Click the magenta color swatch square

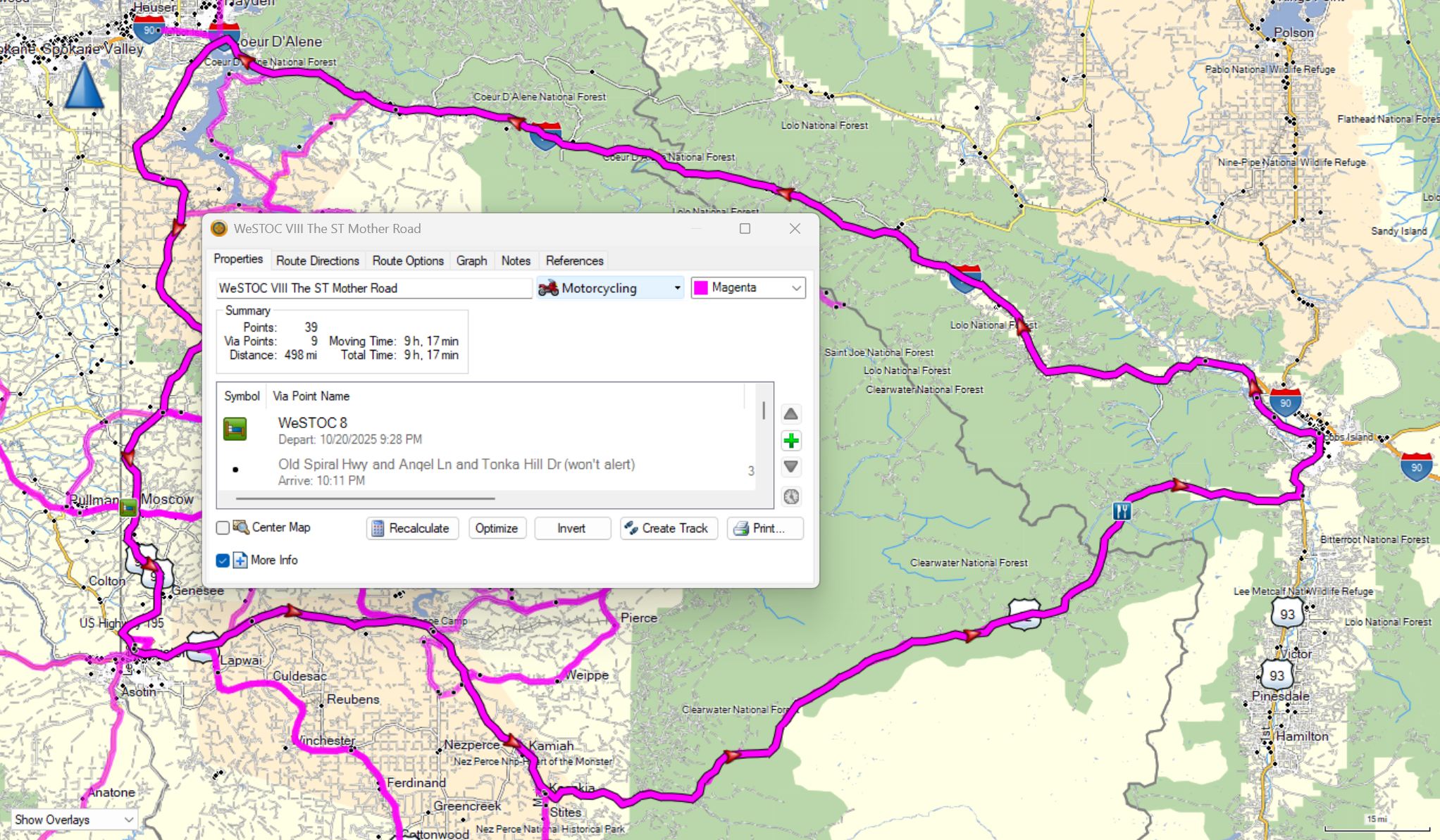tap(701, 288)
